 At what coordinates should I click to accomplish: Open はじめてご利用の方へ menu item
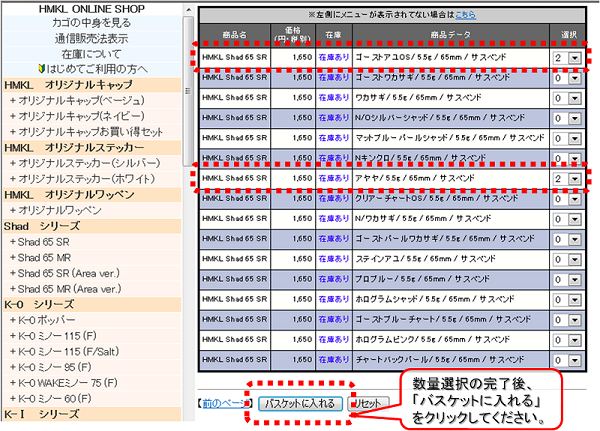click(97, 69)
